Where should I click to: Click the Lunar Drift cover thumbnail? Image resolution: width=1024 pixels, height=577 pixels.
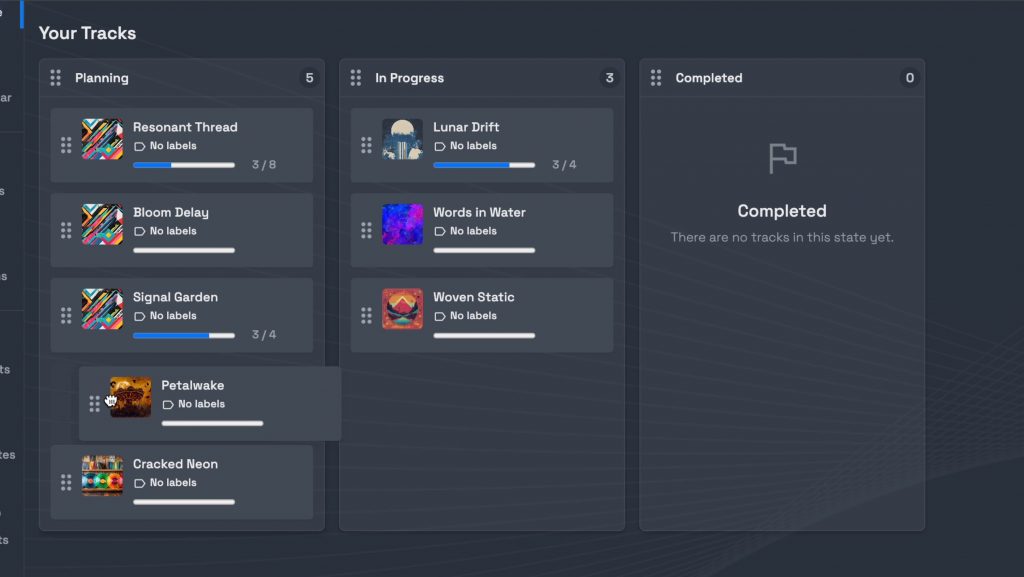tap(402, 139)
